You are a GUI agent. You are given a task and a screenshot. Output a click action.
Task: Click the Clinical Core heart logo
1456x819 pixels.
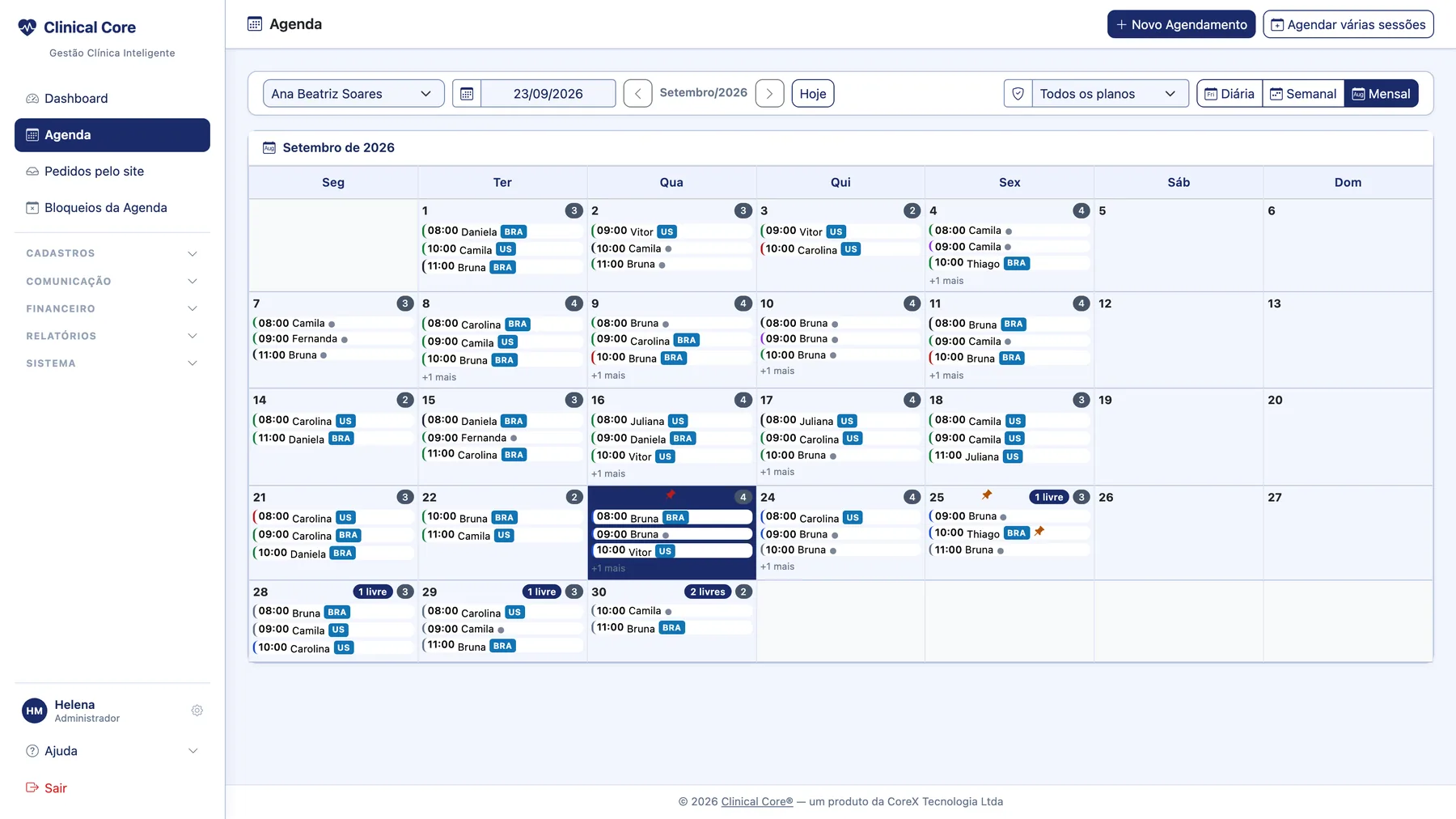[x=28, y=28]
